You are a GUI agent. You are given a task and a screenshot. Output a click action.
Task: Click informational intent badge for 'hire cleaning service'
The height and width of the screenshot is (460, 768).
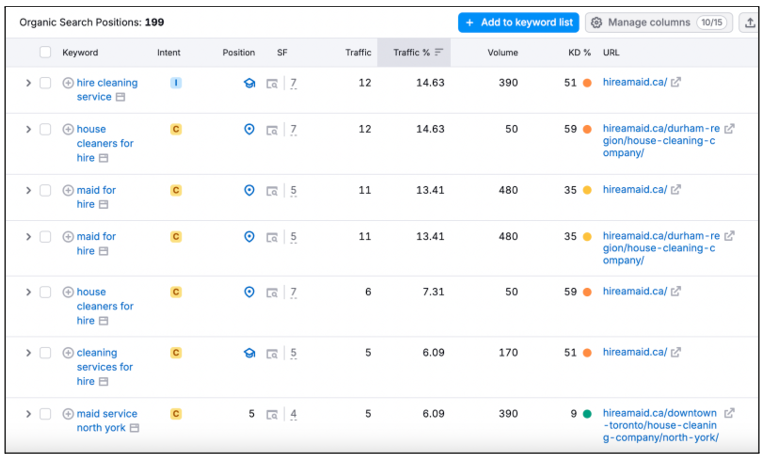click(176, 83)
